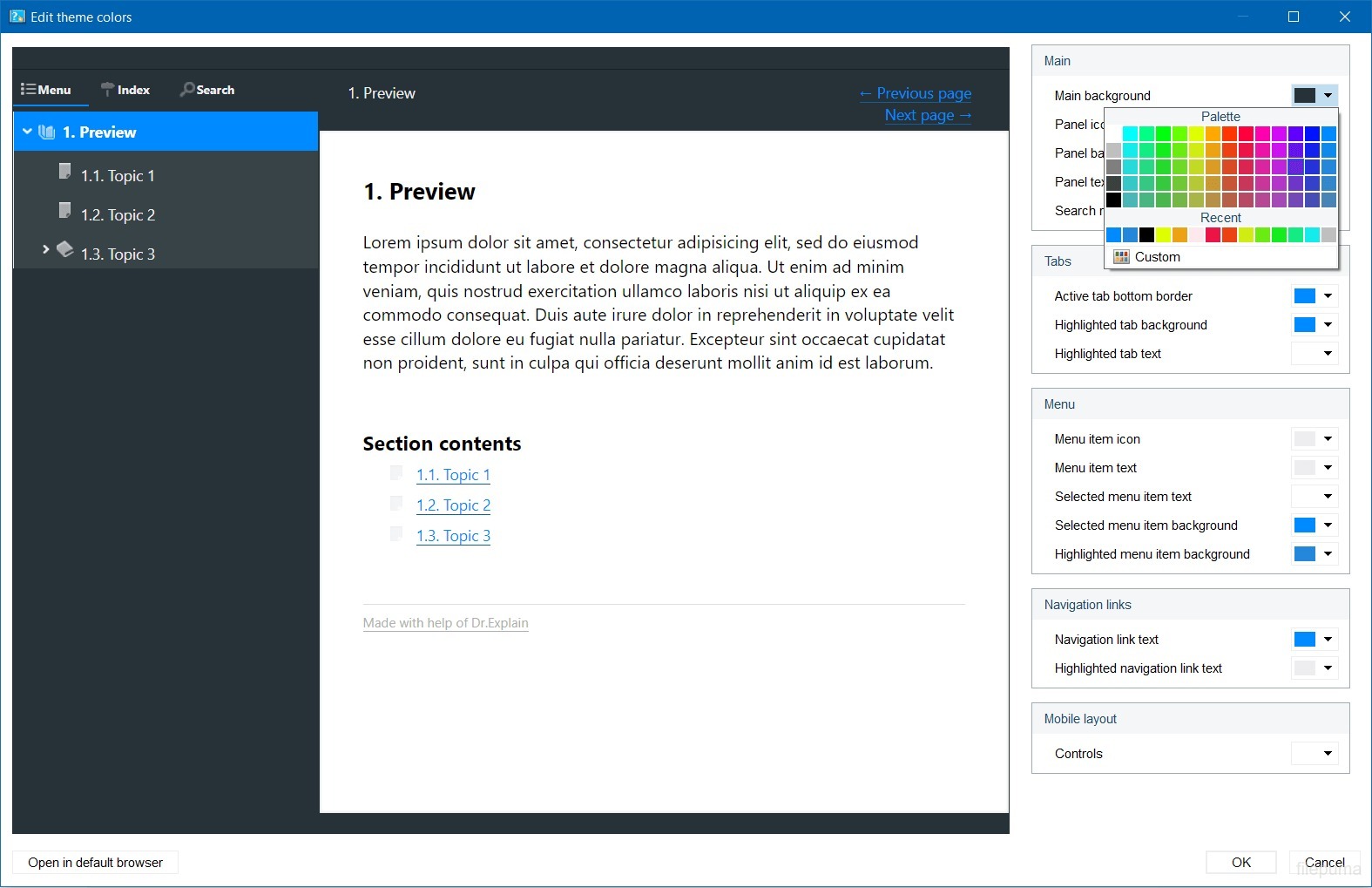
Task: Click the open book icon beside 1. Preview
Action: point(47,132)
